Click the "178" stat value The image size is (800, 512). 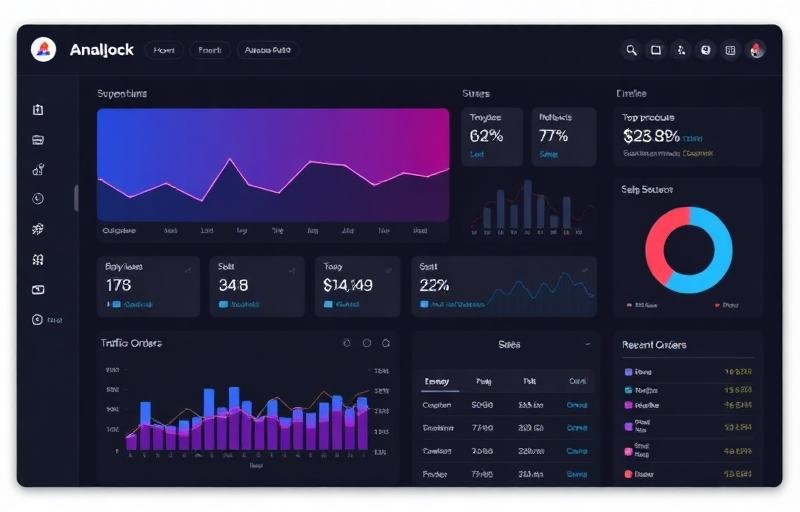tap(118, 285)
